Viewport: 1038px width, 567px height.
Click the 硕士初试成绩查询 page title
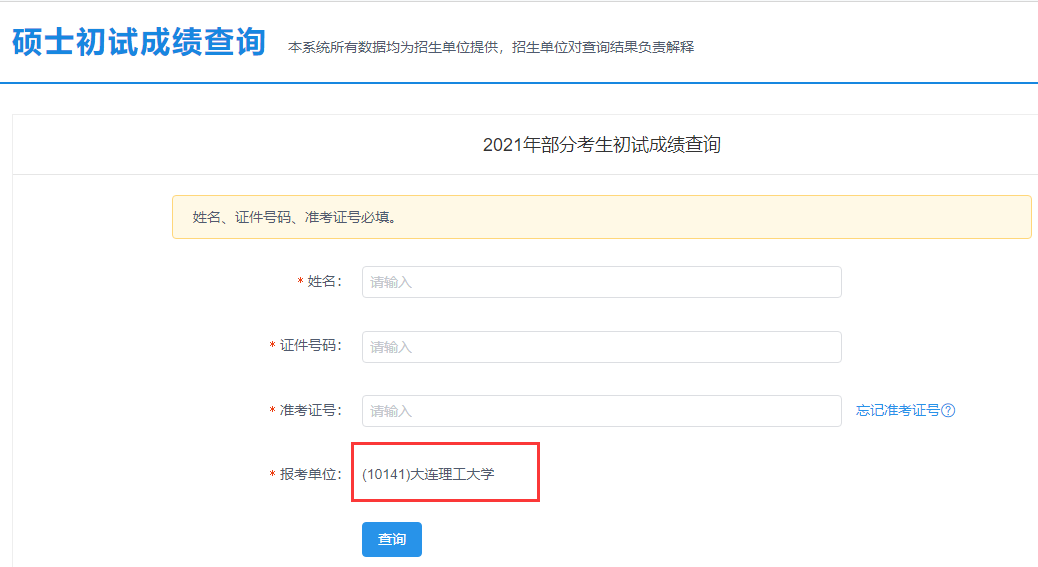point(139,43)
